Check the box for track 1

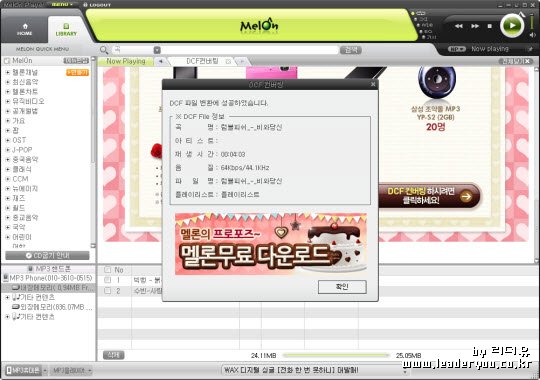click(x=107, y=280)
